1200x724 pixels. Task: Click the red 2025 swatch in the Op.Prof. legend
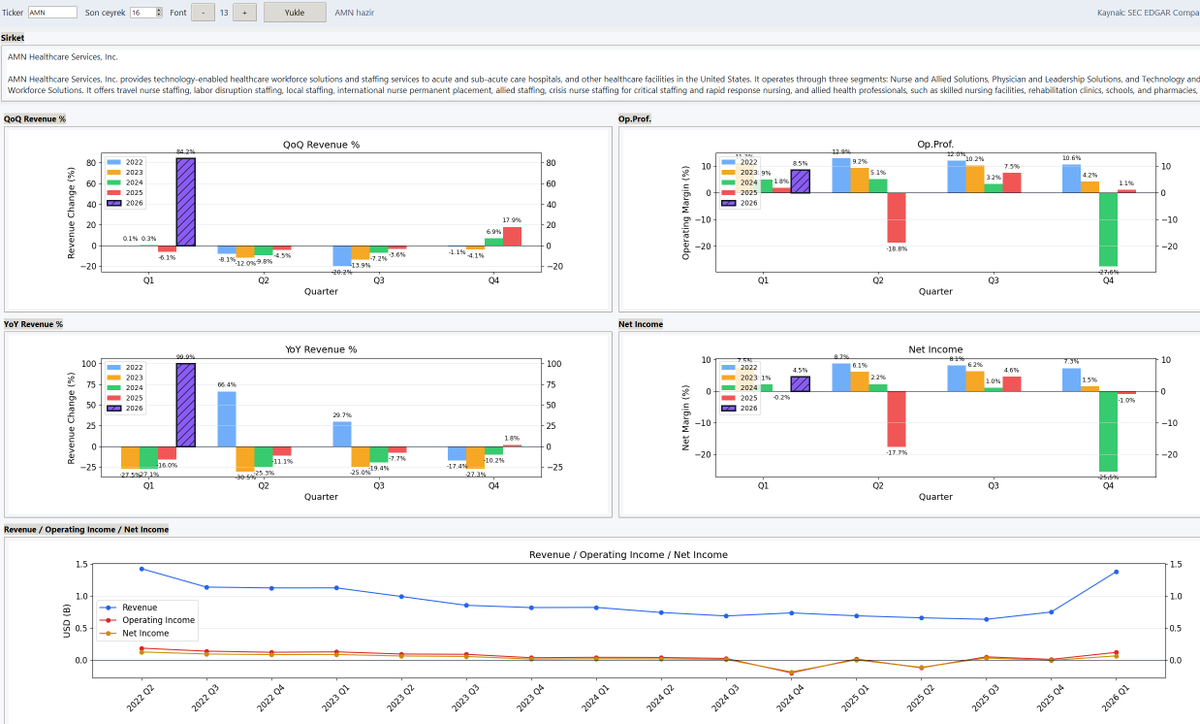(x=727, y=193)
